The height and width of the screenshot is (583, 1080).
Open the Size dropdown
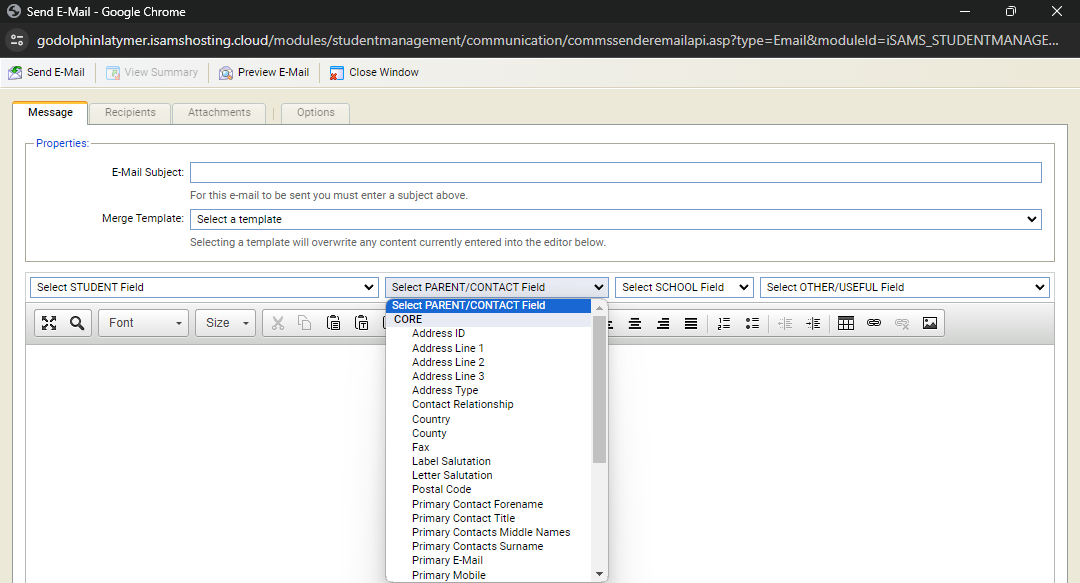[x=228, y=323]
